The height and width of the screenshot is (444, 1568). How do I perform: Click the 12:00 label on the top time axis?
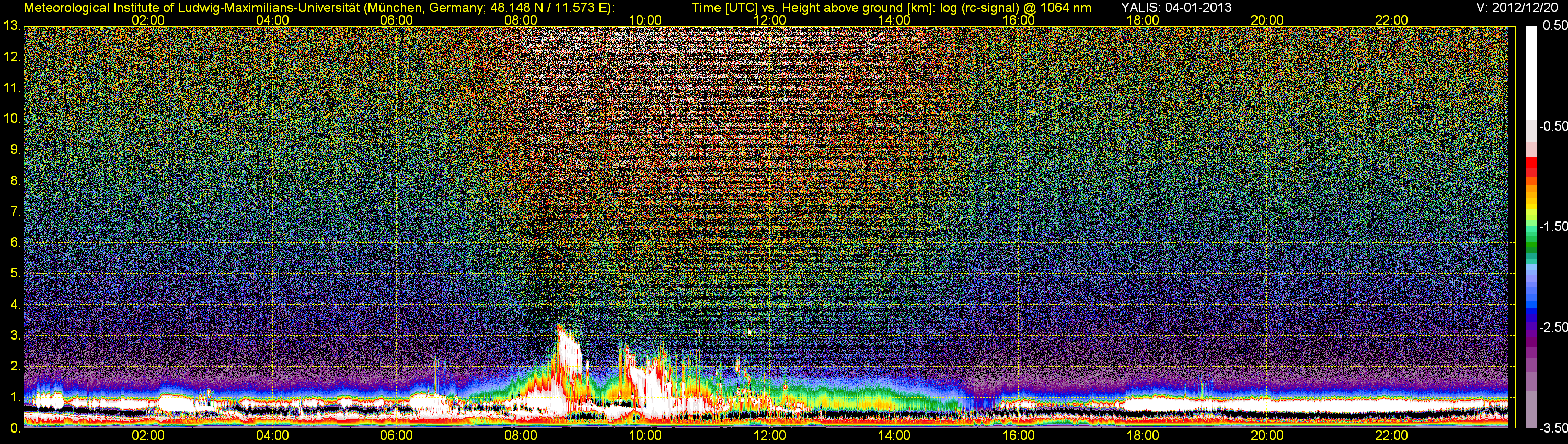[x=769, y=20]
